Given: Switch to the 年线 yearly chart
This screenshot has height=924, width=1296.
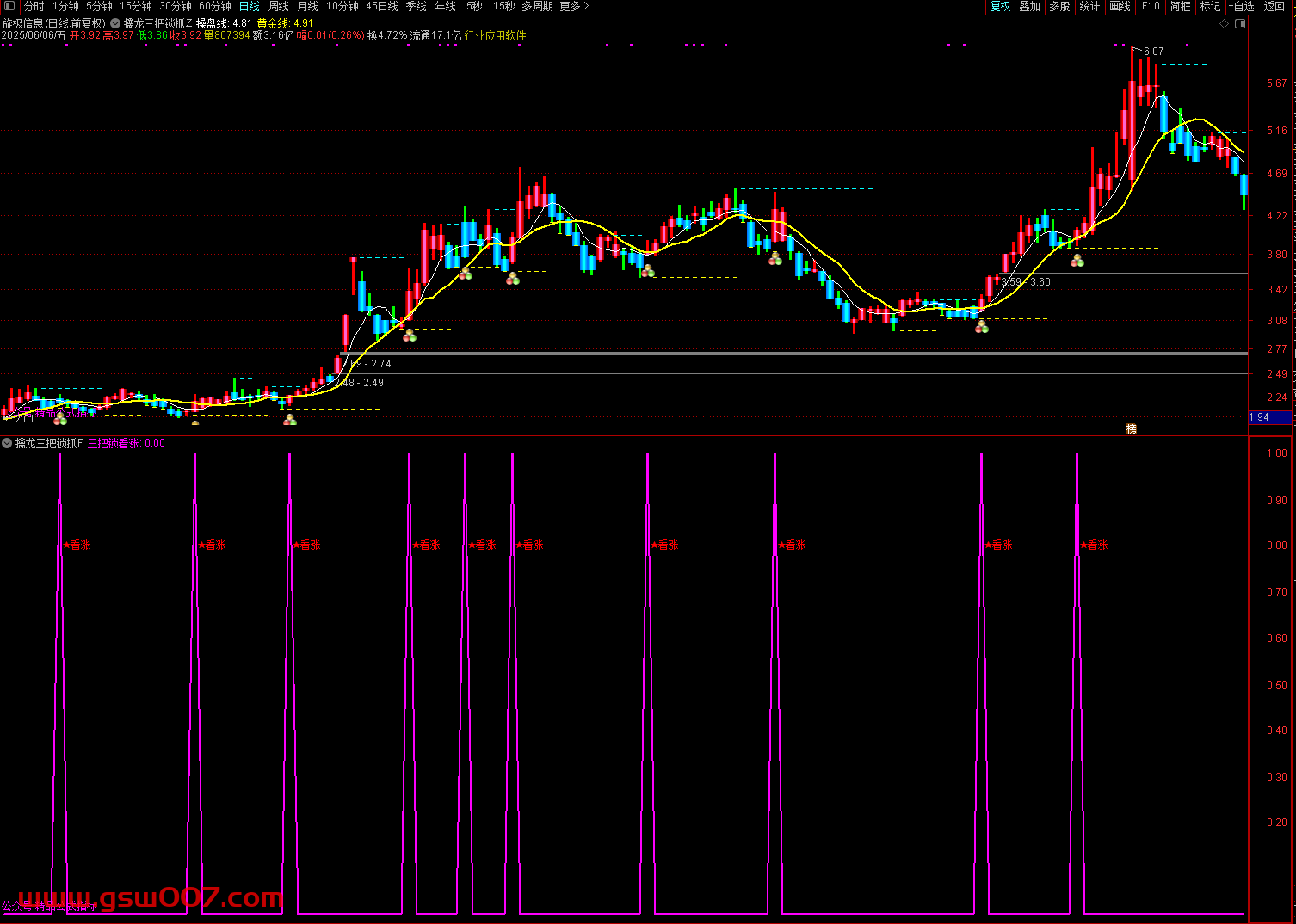Looking at the screenshot, I should (x=446, y=6).
